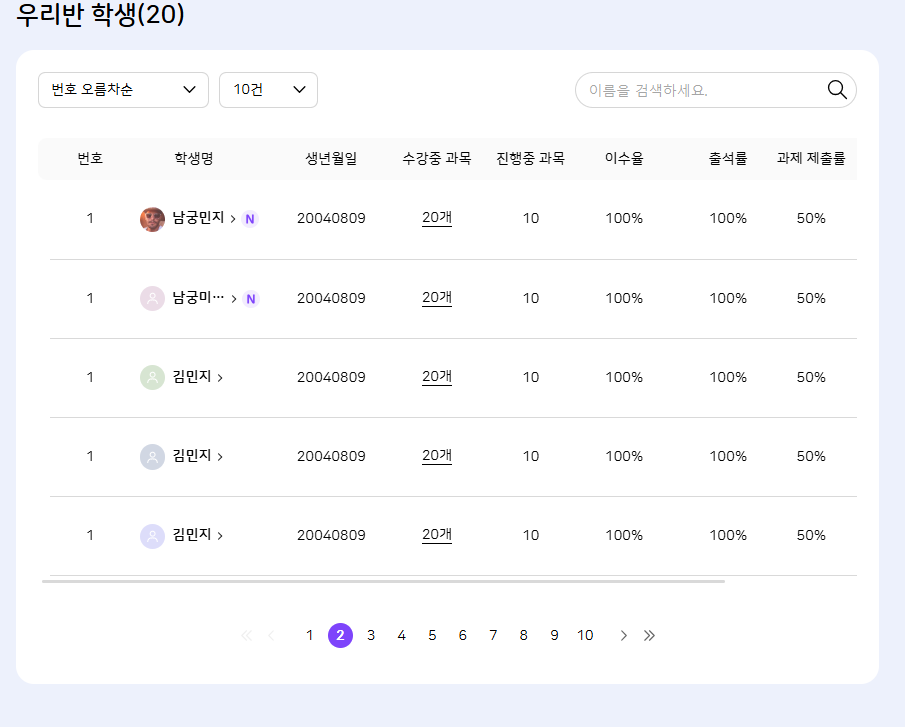
Task: Click 남궁민지's photo avatar
Action: coord(152,219)
